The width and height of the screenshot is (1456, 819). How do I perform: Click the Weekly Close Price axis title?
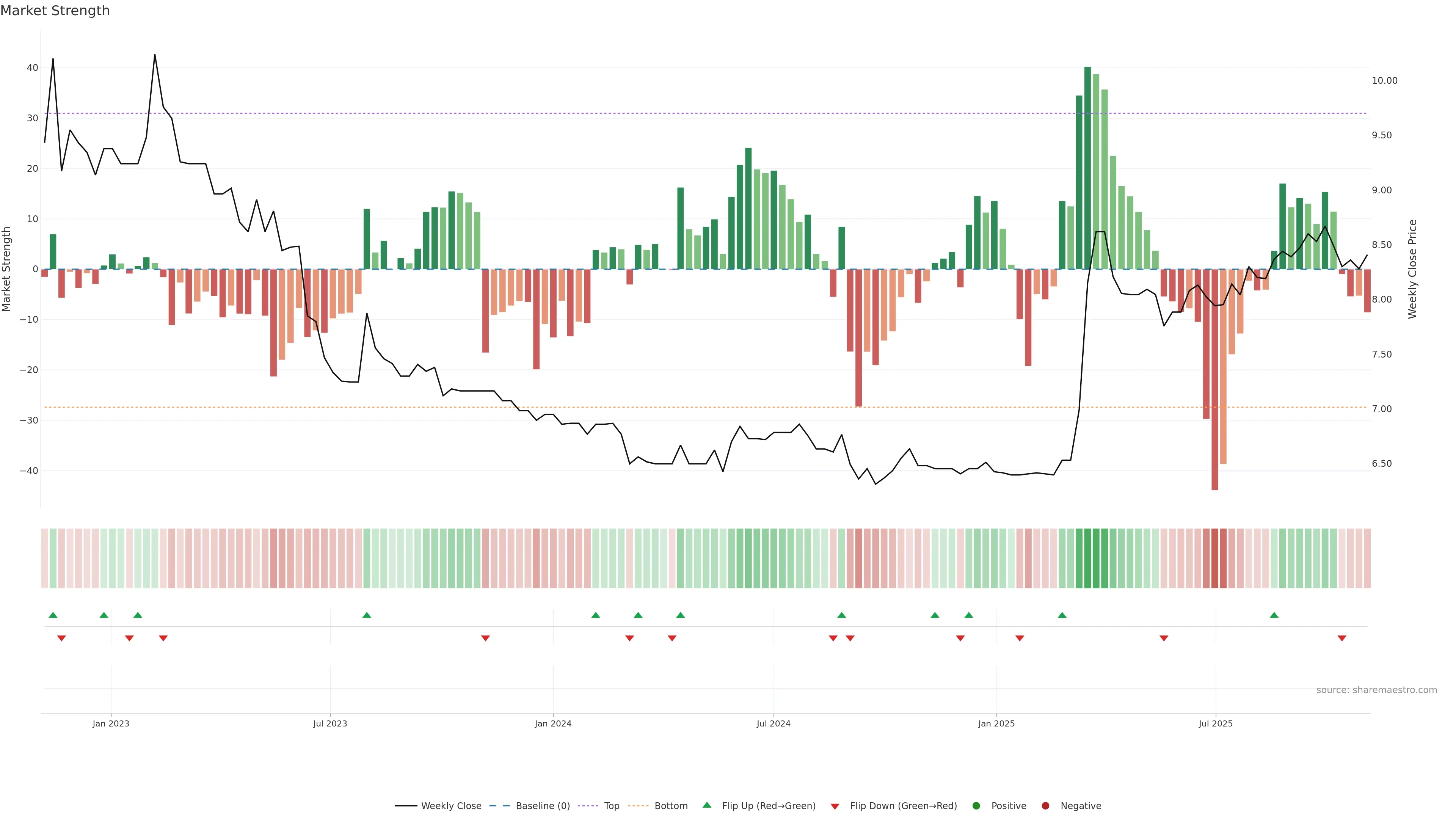pyautogui.click(x=1412, y=269)
